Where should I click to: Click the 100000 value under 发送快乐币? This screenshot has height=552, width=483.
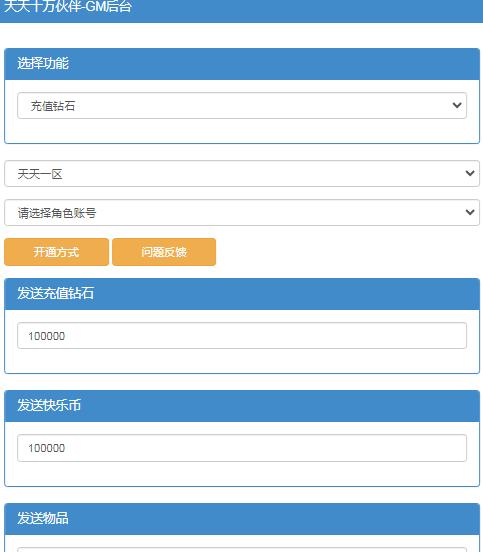[46, 448]
